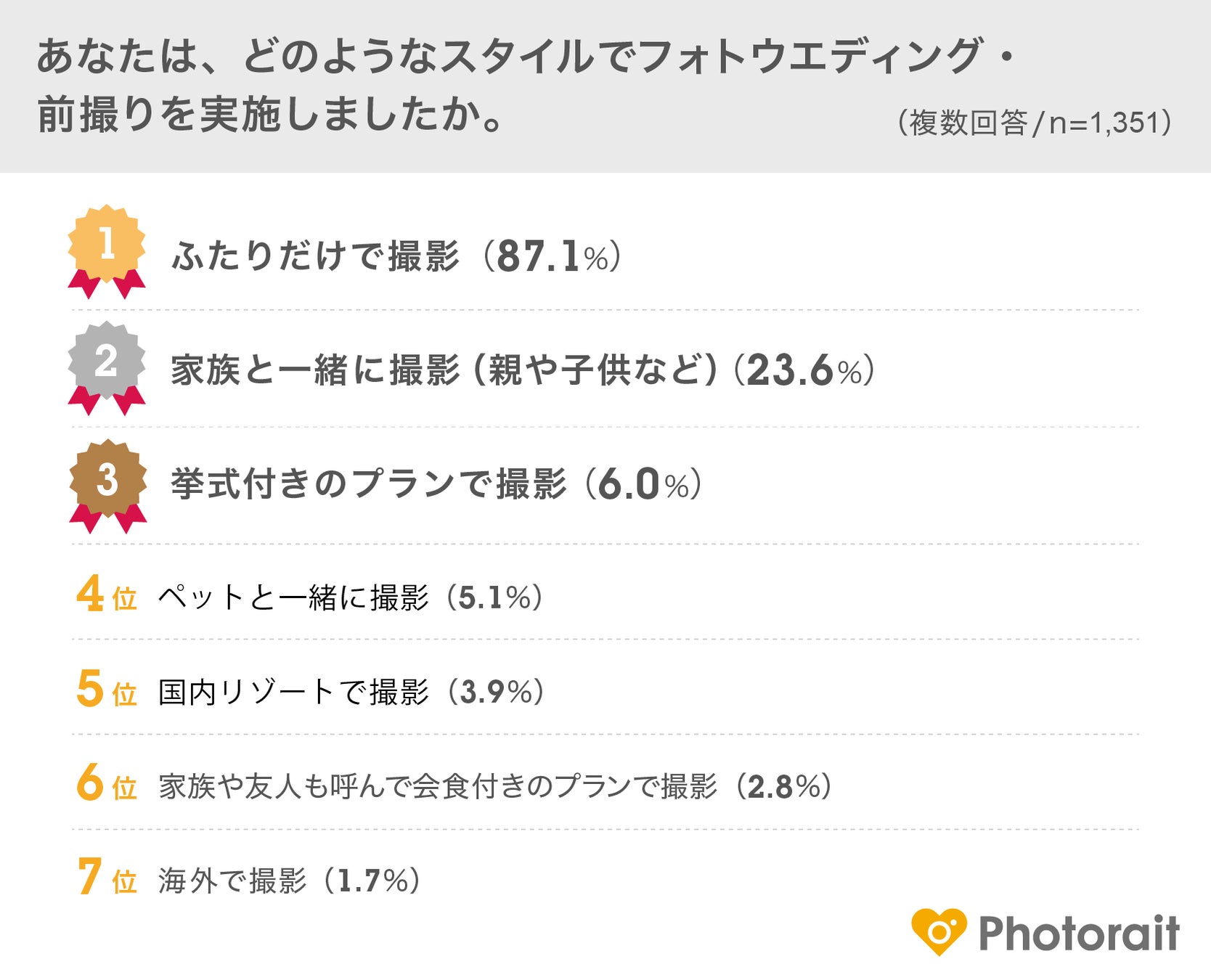Select the ふたりだけで撮影 ranking entry

316,256
